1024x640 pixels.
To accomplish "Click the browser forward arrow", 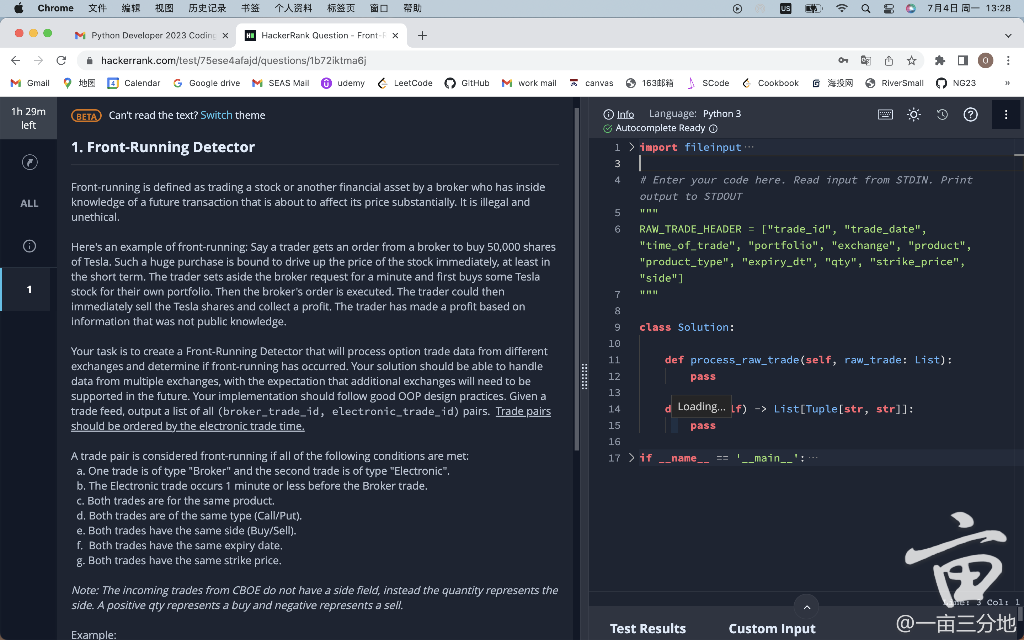I will point(39,60).
